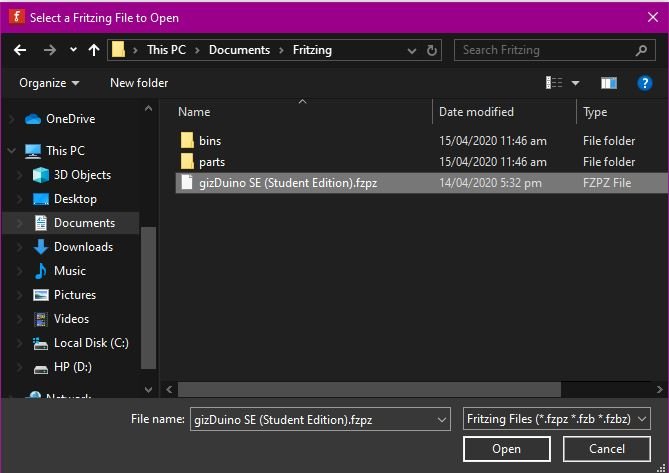Open the Fritzing Files type filter dropdown
This screenshot has height=473, width=669.
pos(557,419)
